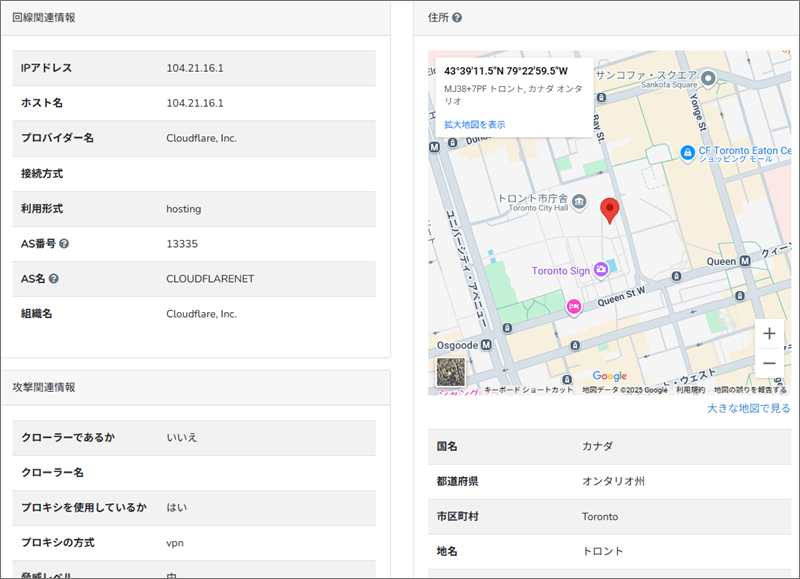Click the 攻撃関連情報 panel heading

tap(44, 388)
